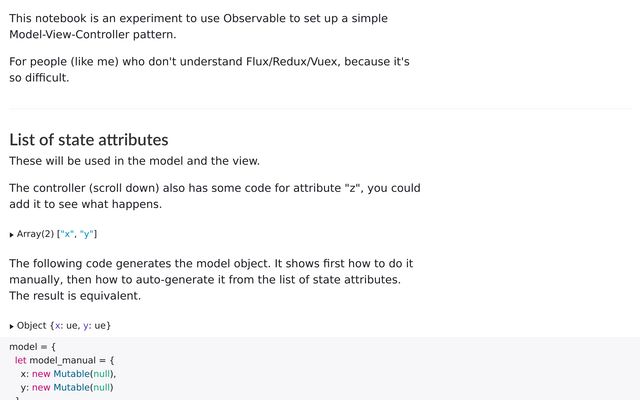The width and height of the screenshot is (640, 400).
Task: Click "These will be used" sentence
Action: click(x=134, y=161)
